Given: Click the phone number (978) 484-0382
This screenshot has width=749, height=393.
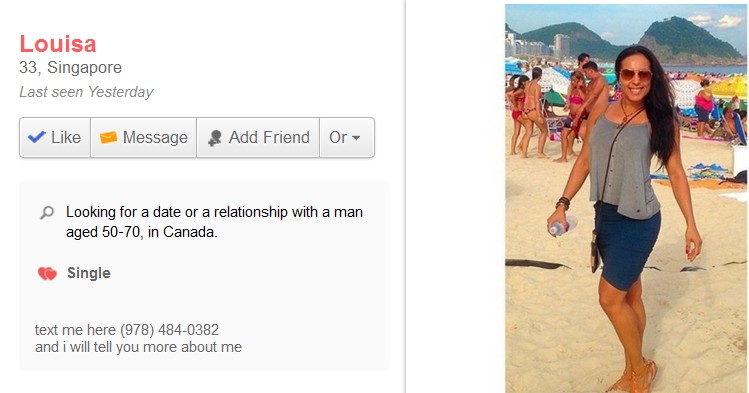Looking at the screenshot, I should [x=169, y=329].
